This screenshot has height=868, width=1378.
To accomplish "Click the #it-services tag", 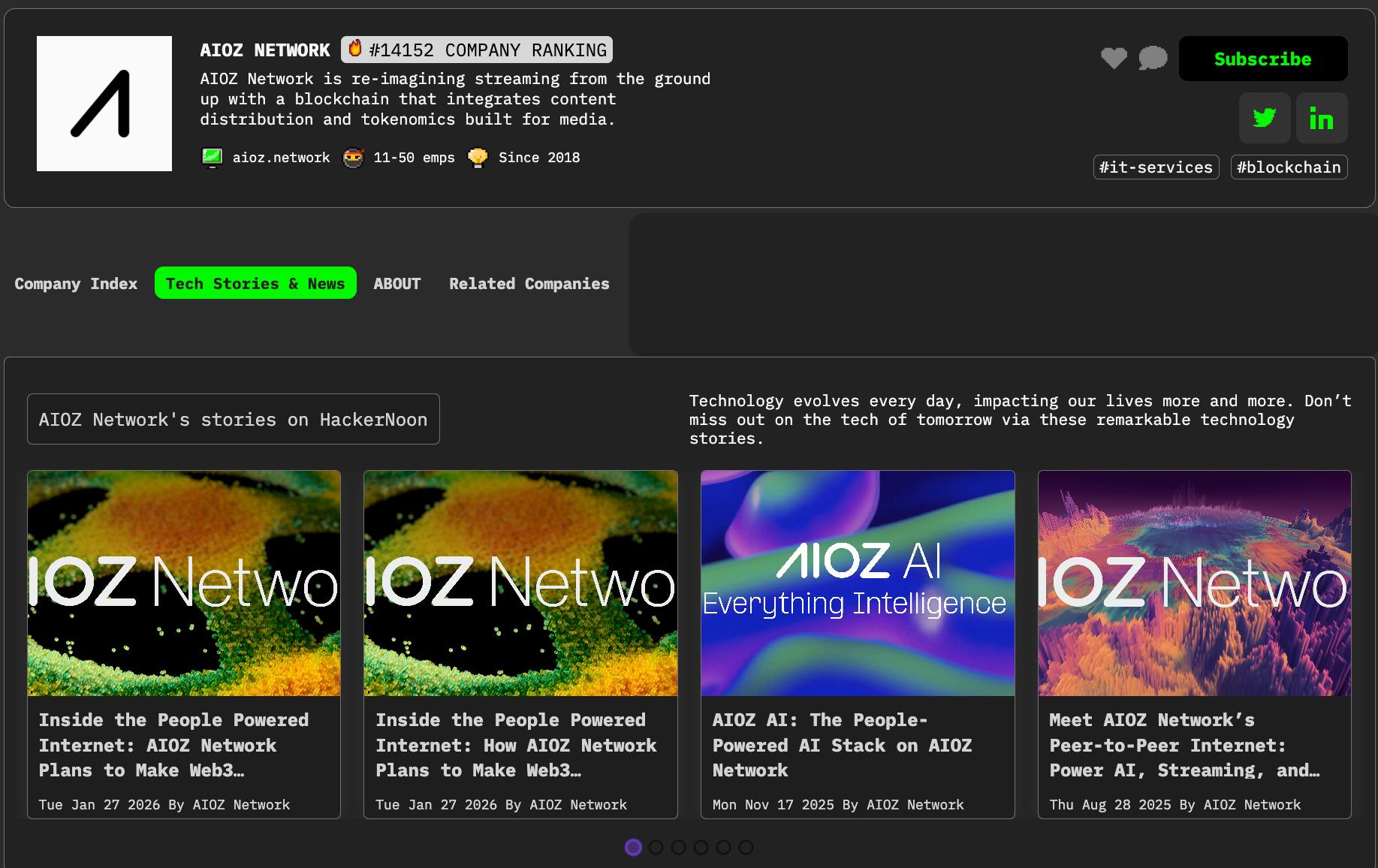I will click(x=1156, y=167).
